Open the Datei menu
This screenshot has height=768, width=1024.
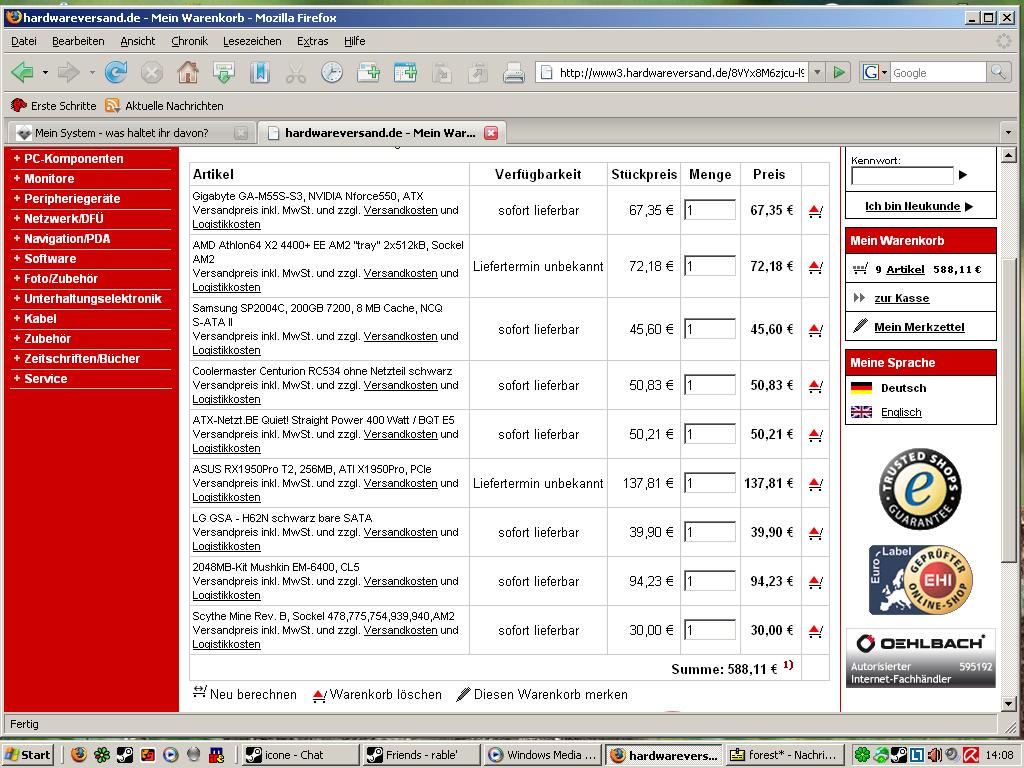pyautogui.click(x=24, y=41)
